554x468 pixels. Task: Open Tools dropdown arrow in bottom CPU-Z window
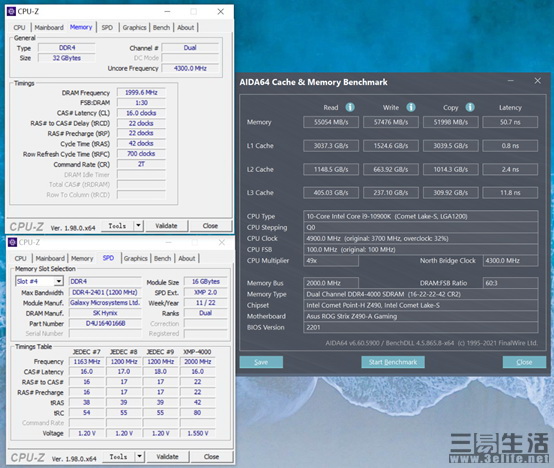[x=140, y=456]
